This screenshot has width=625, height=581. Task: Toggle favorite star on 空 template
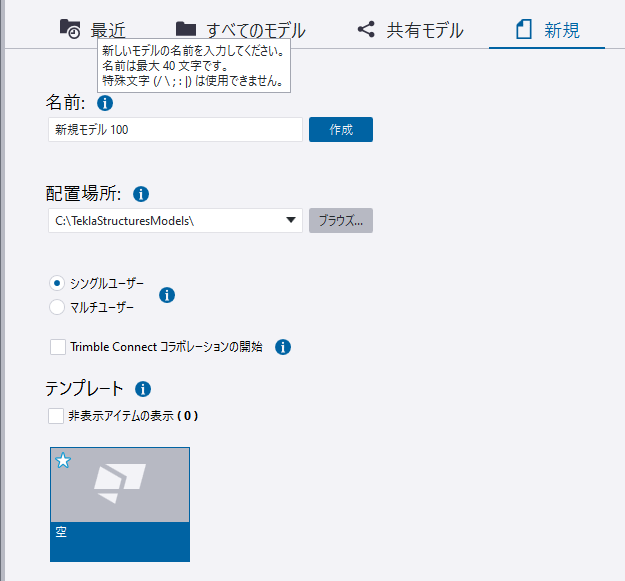63,461
